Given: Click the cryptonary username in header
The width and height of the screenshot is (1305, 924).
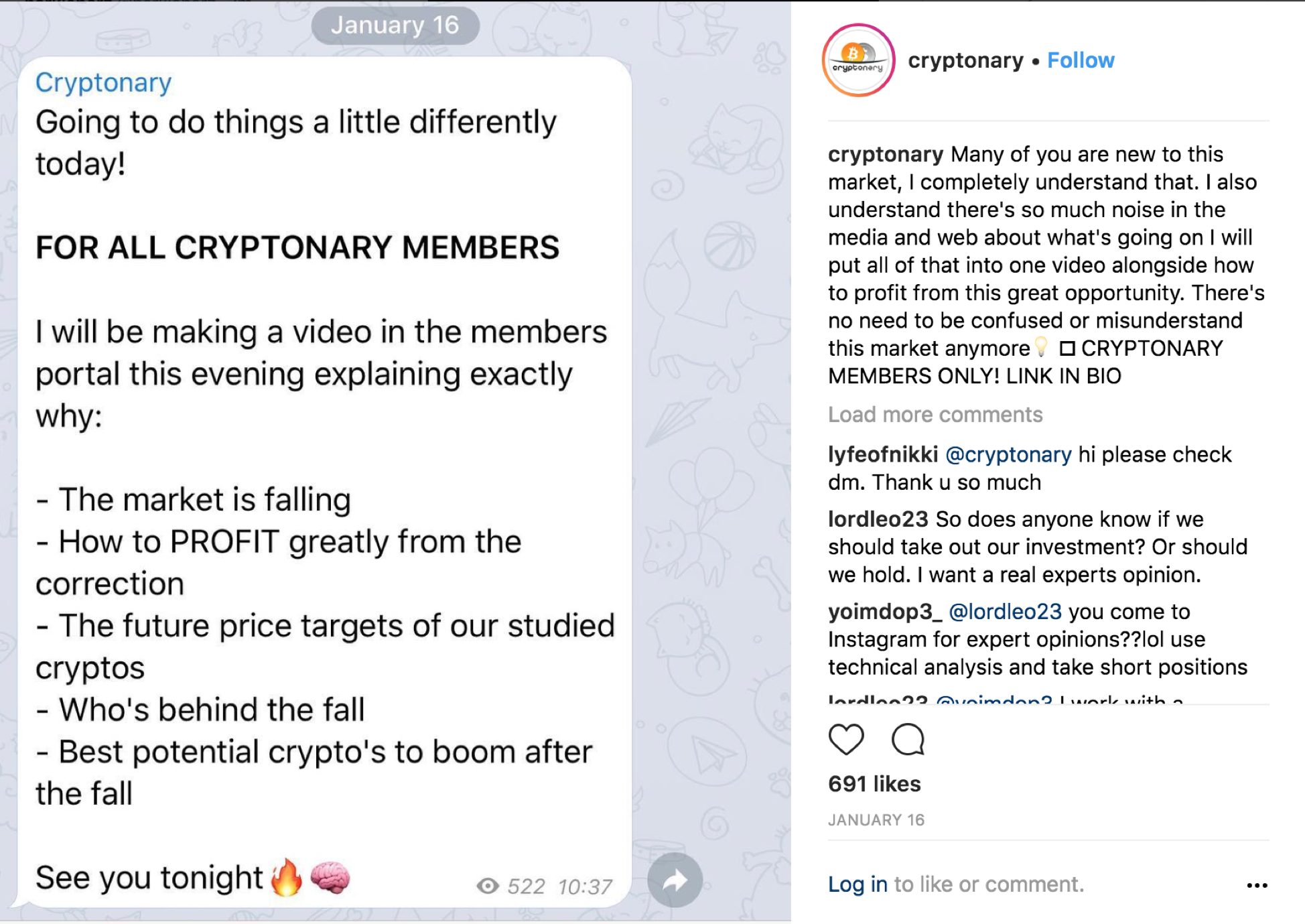Looking at the screenshot, I should (x=965, y=60).
